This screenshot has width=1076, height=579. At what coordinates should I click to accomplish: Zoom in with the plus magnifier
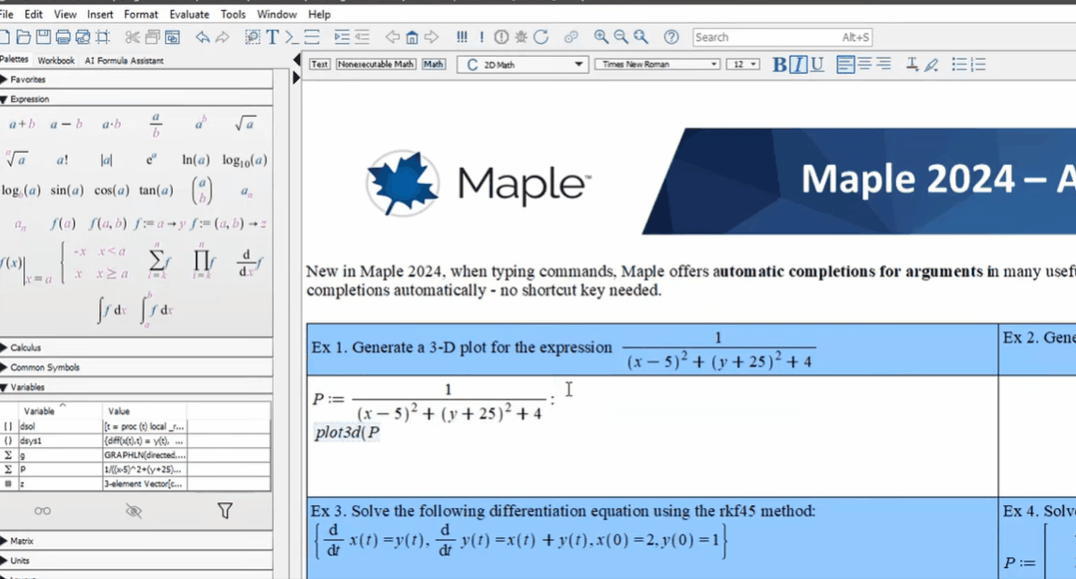click(601, 37)
